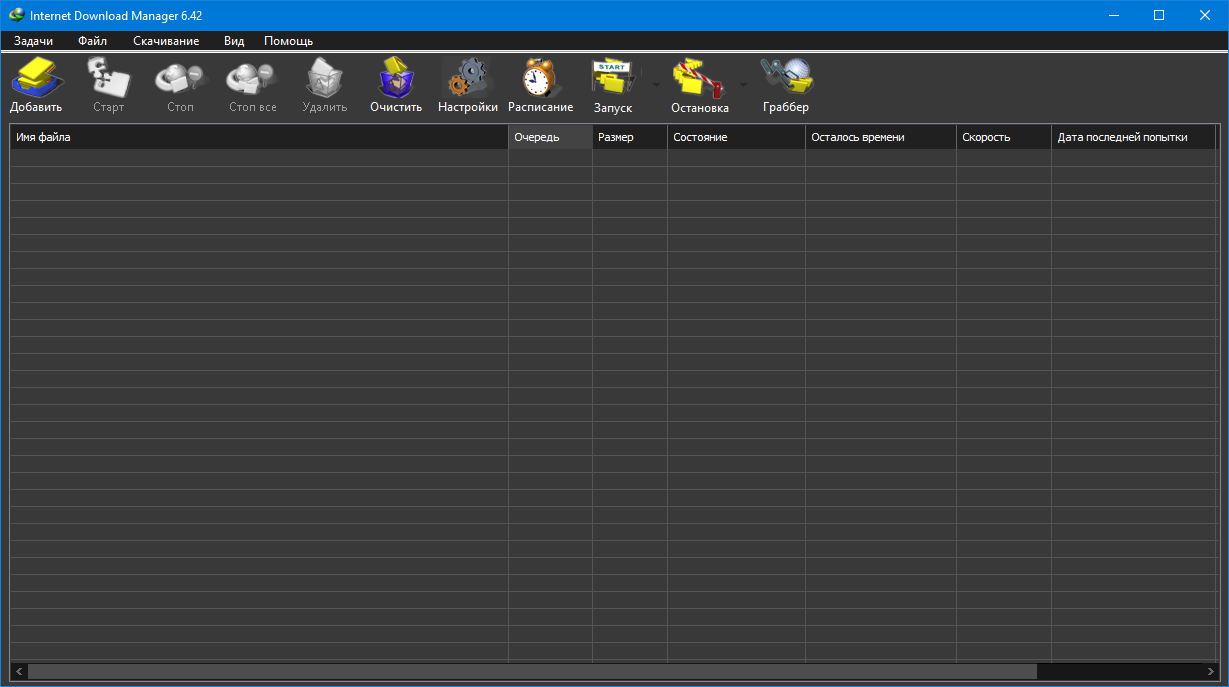Launch the Граббер (Grabber) tool icon

pos(785,78)
